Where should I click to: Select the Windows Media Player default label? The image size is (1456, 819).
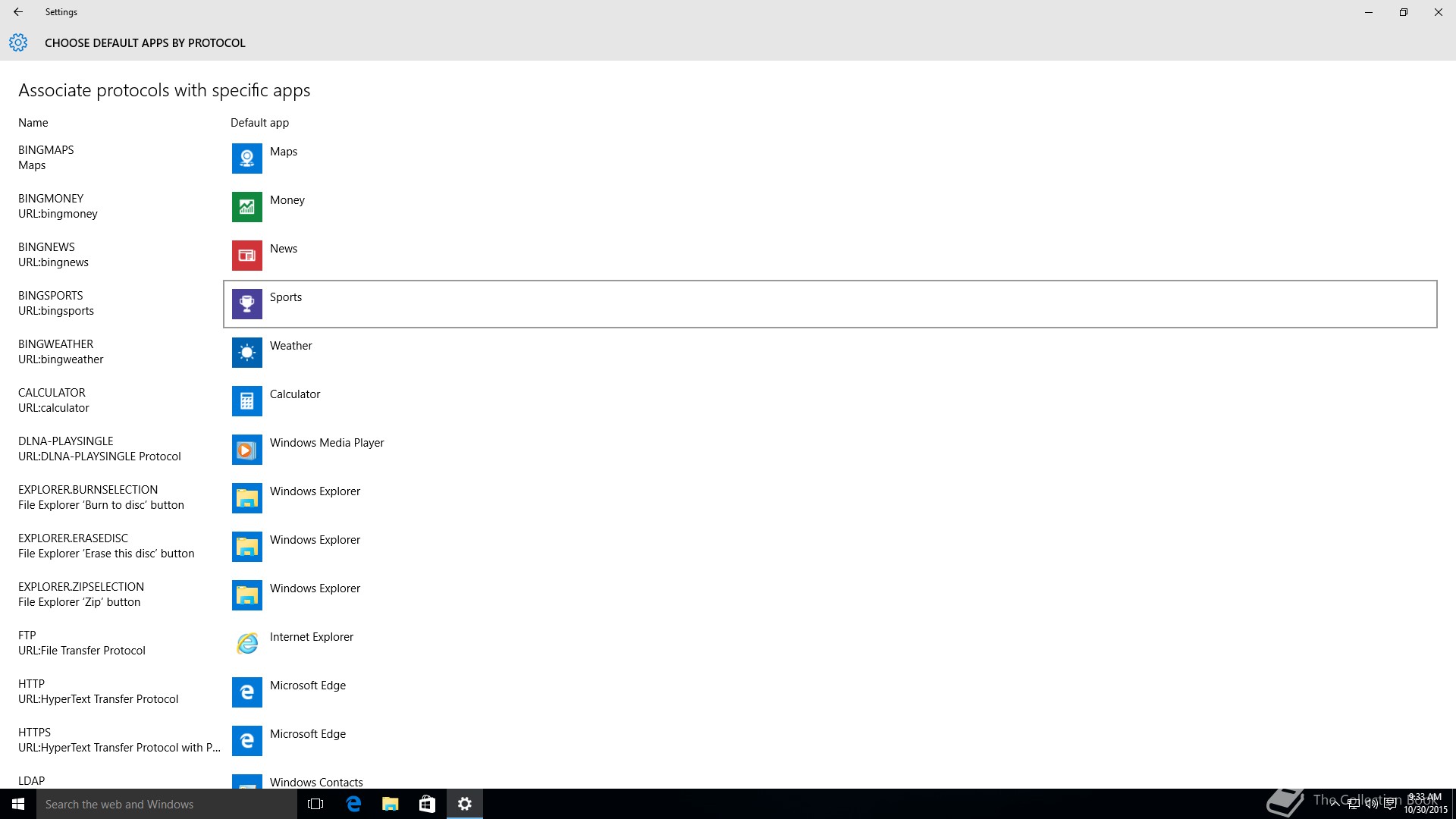[x=327, y=443]
